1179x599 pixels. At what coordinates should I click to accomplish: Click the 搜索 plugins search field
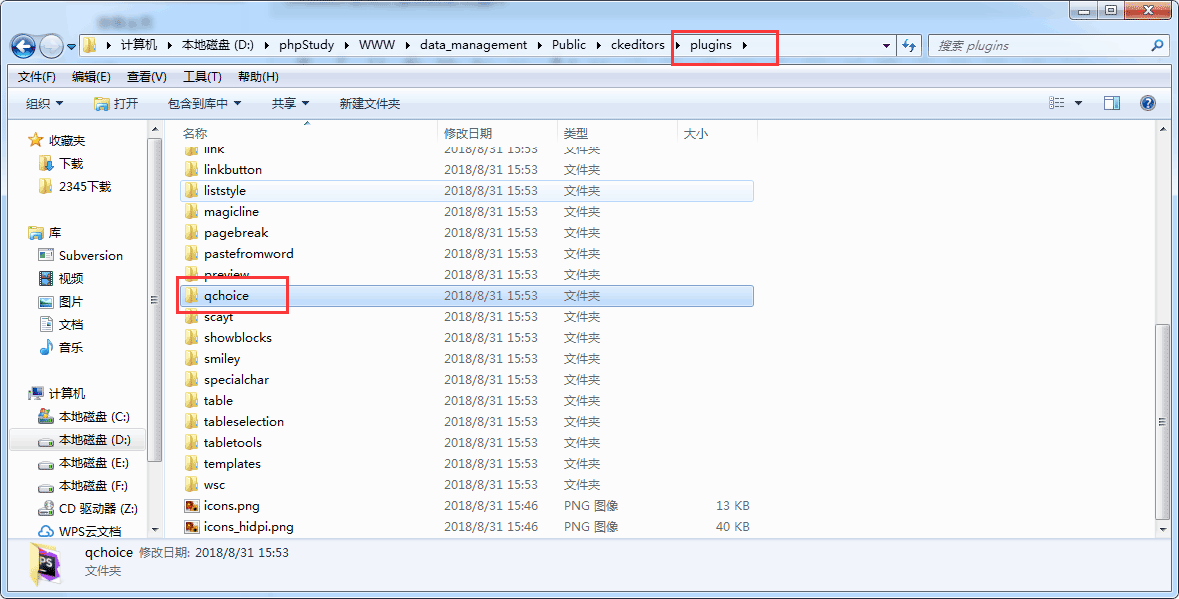(1040, 45)
